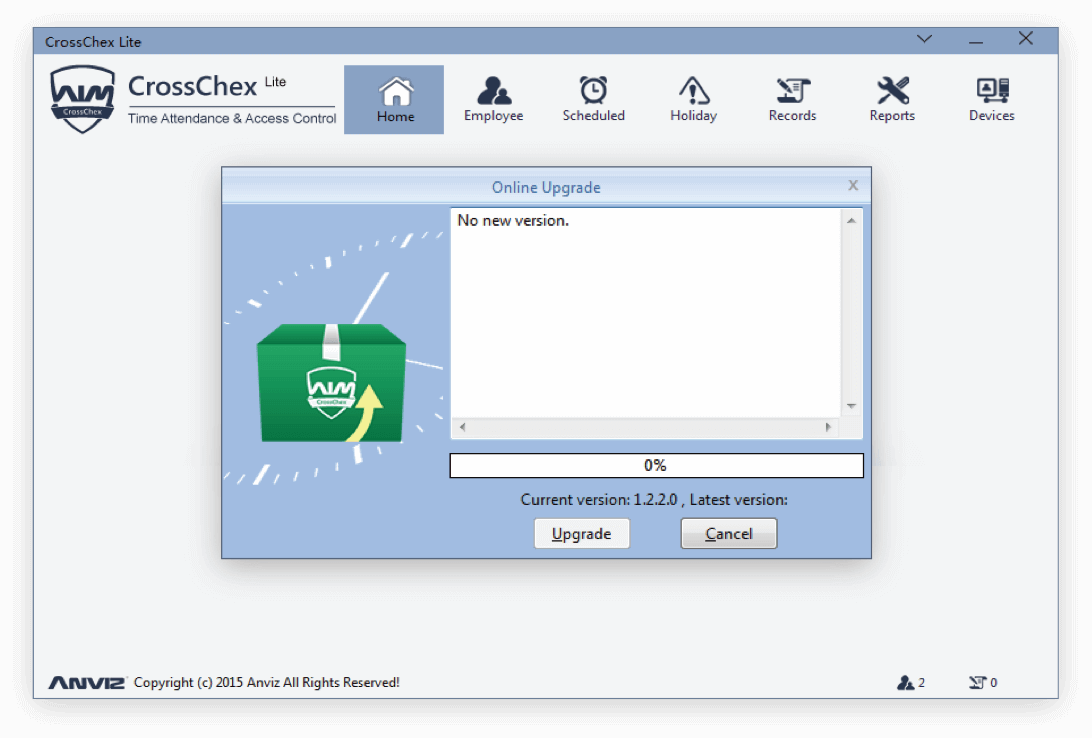
Task: Click the records count icon in status bar
Action: [x=976, y=682]
